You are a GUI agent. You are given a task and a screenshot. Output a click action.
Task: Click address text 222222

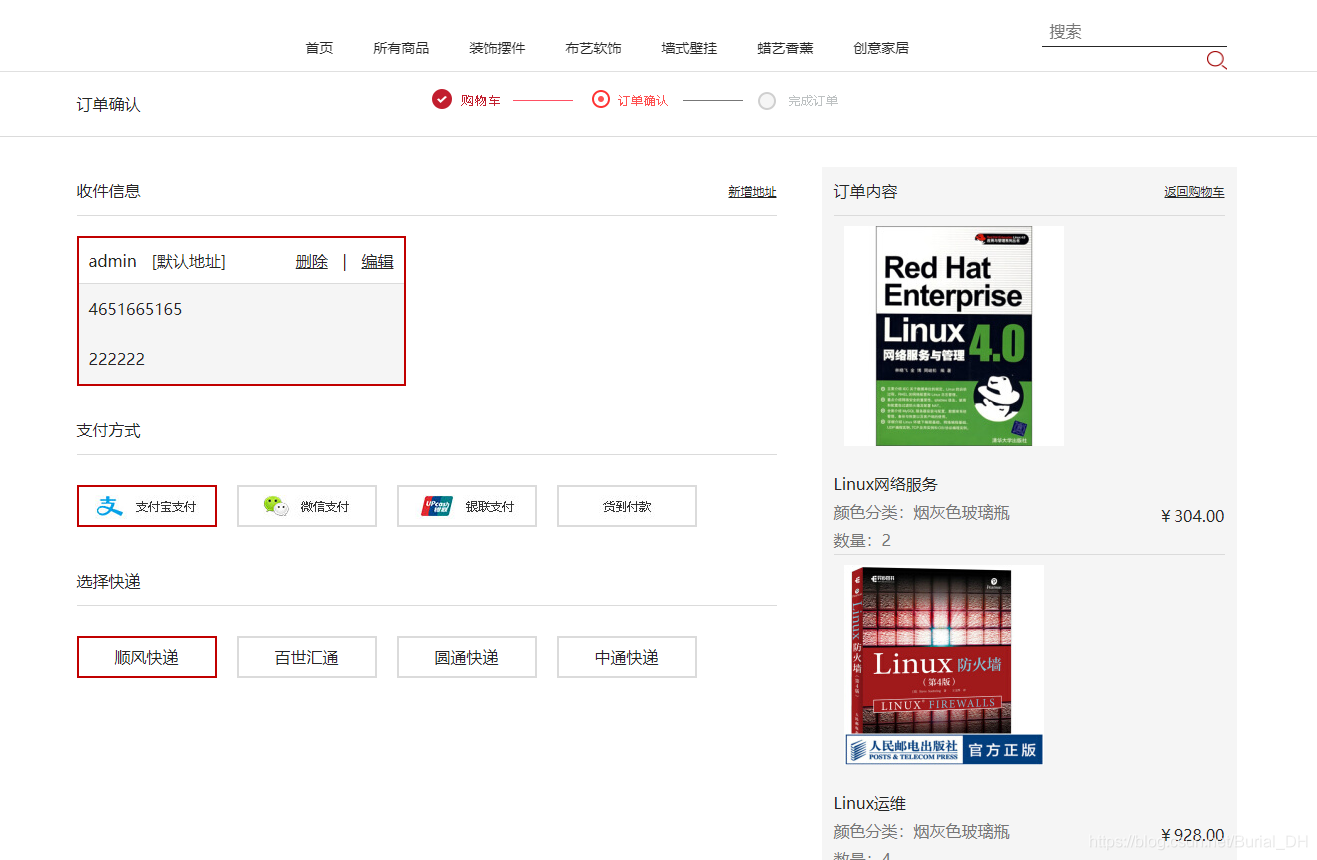point(117,359)
